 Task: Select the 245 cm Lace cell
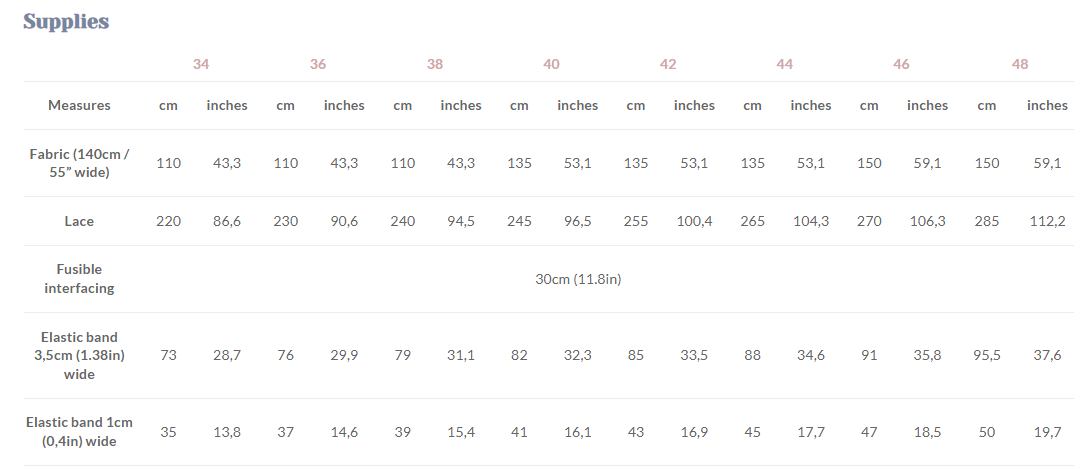(x=519, y=221)
